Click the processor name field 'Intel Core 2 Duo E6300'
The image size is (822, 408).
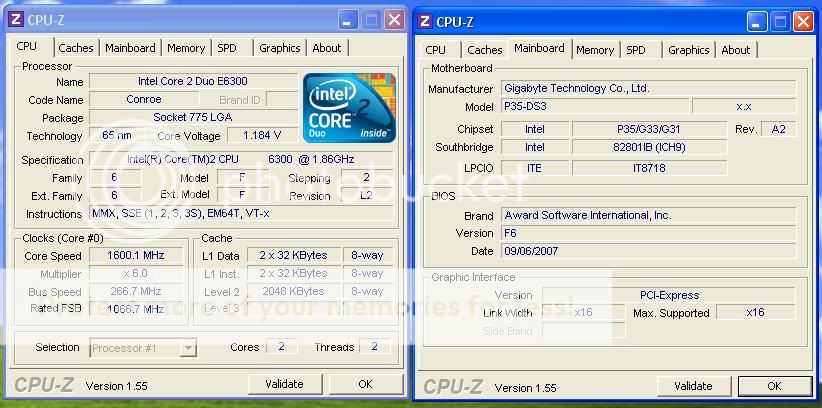(193, 81)
